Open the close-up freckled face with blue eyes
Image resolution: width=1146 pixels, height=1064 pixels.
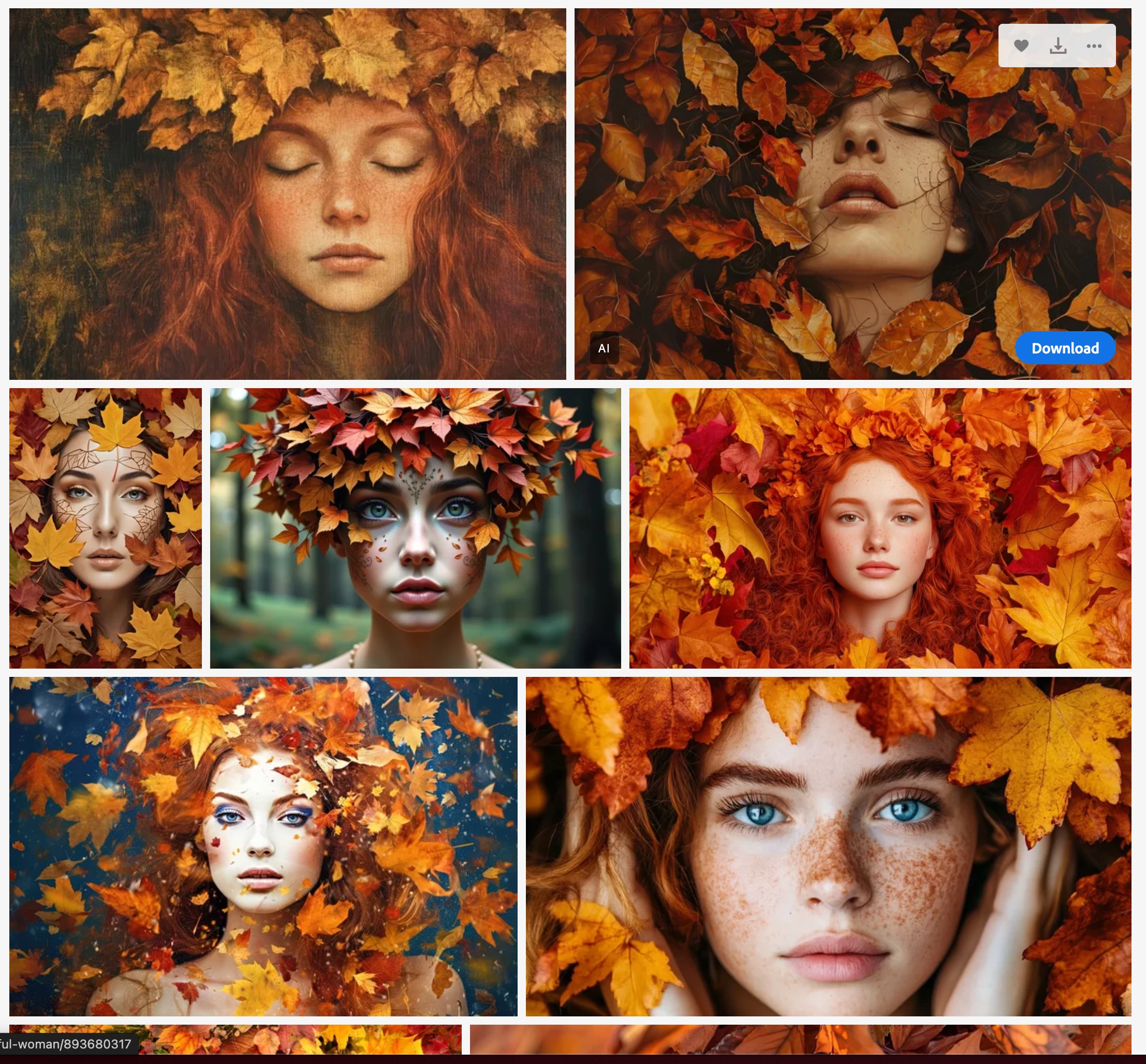click(828, 846)
